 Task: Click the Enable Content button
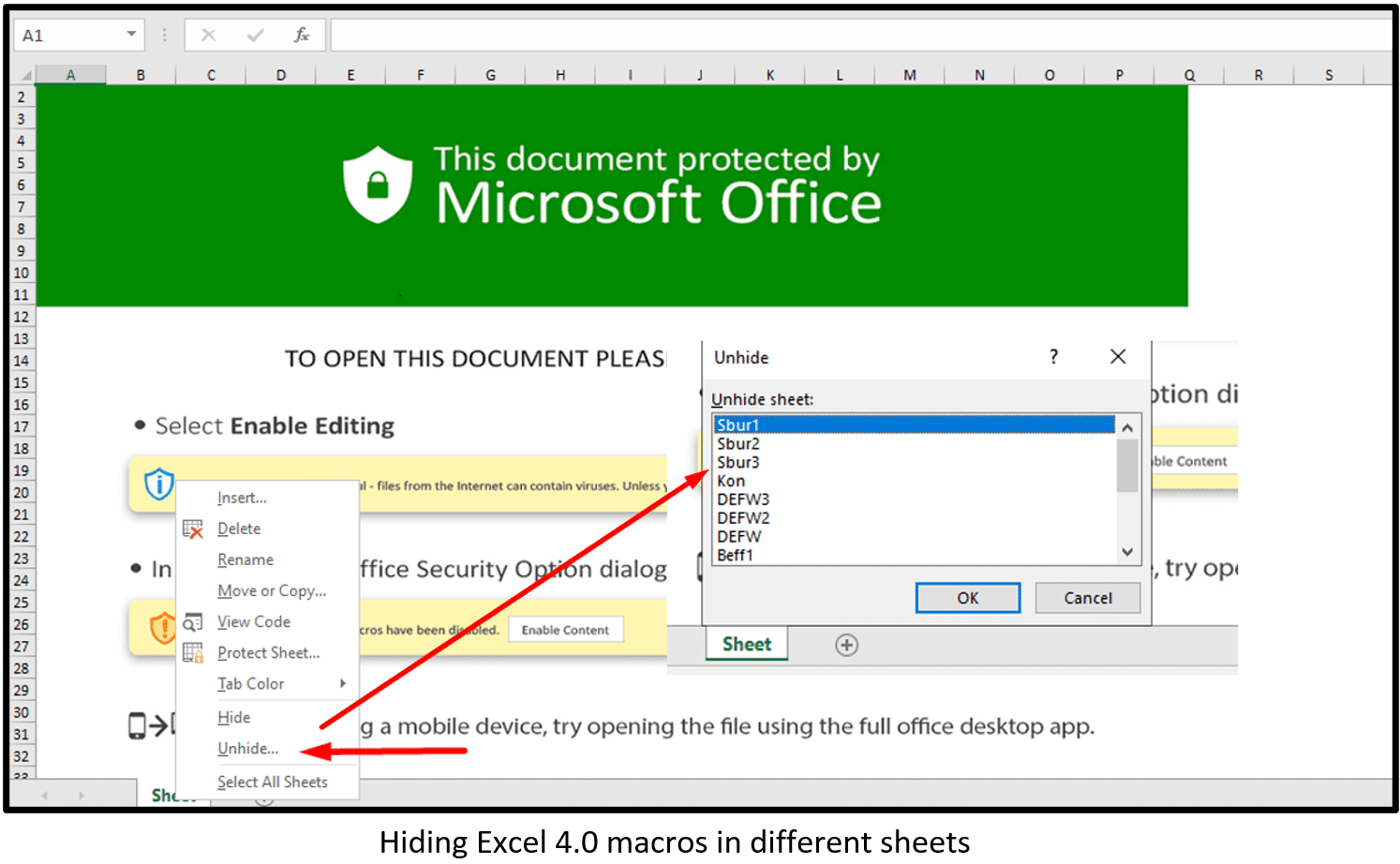(565, 630)
